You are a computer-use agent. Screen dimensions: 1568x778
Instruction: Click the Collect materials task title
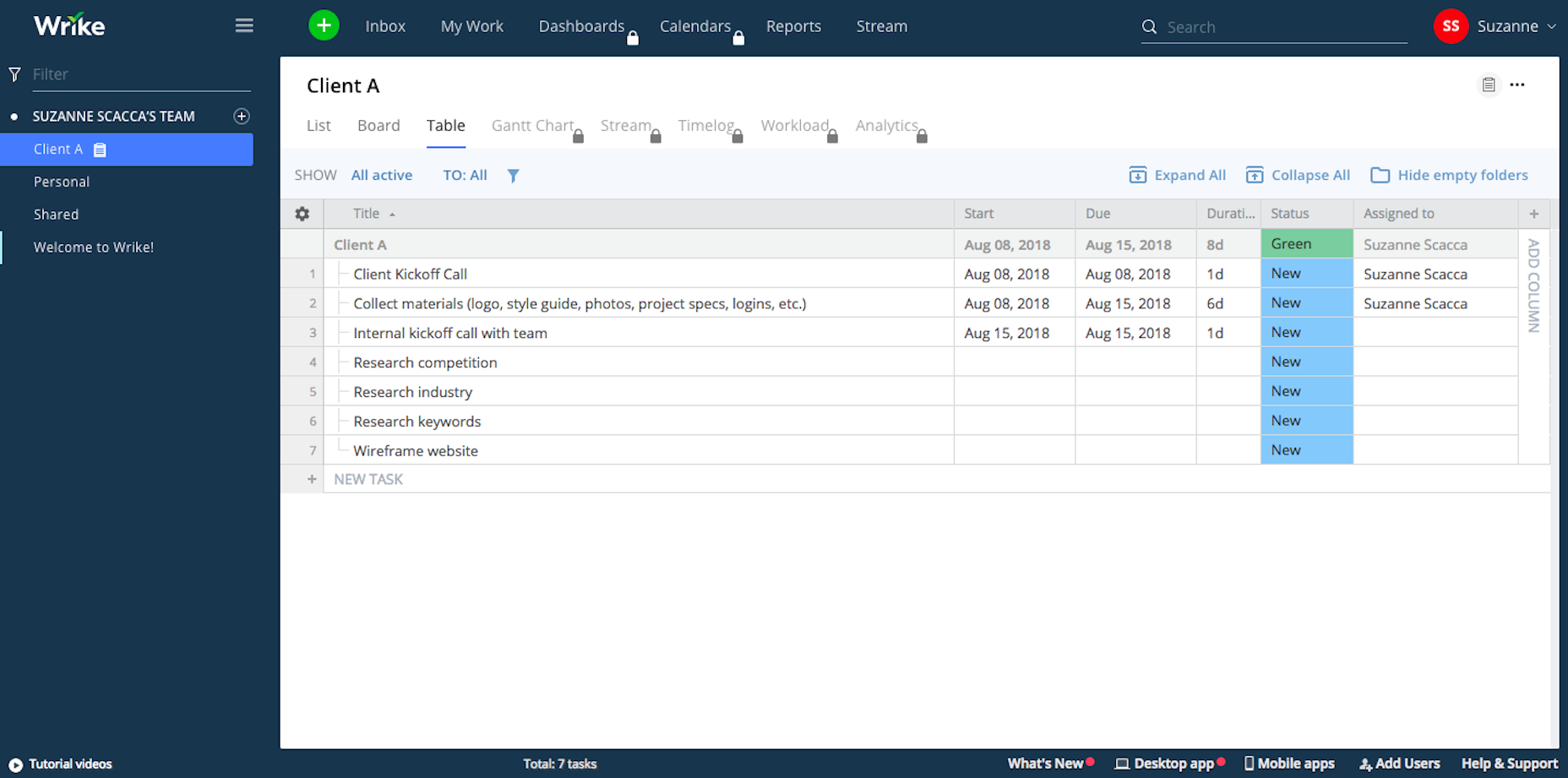coord(580,303)
